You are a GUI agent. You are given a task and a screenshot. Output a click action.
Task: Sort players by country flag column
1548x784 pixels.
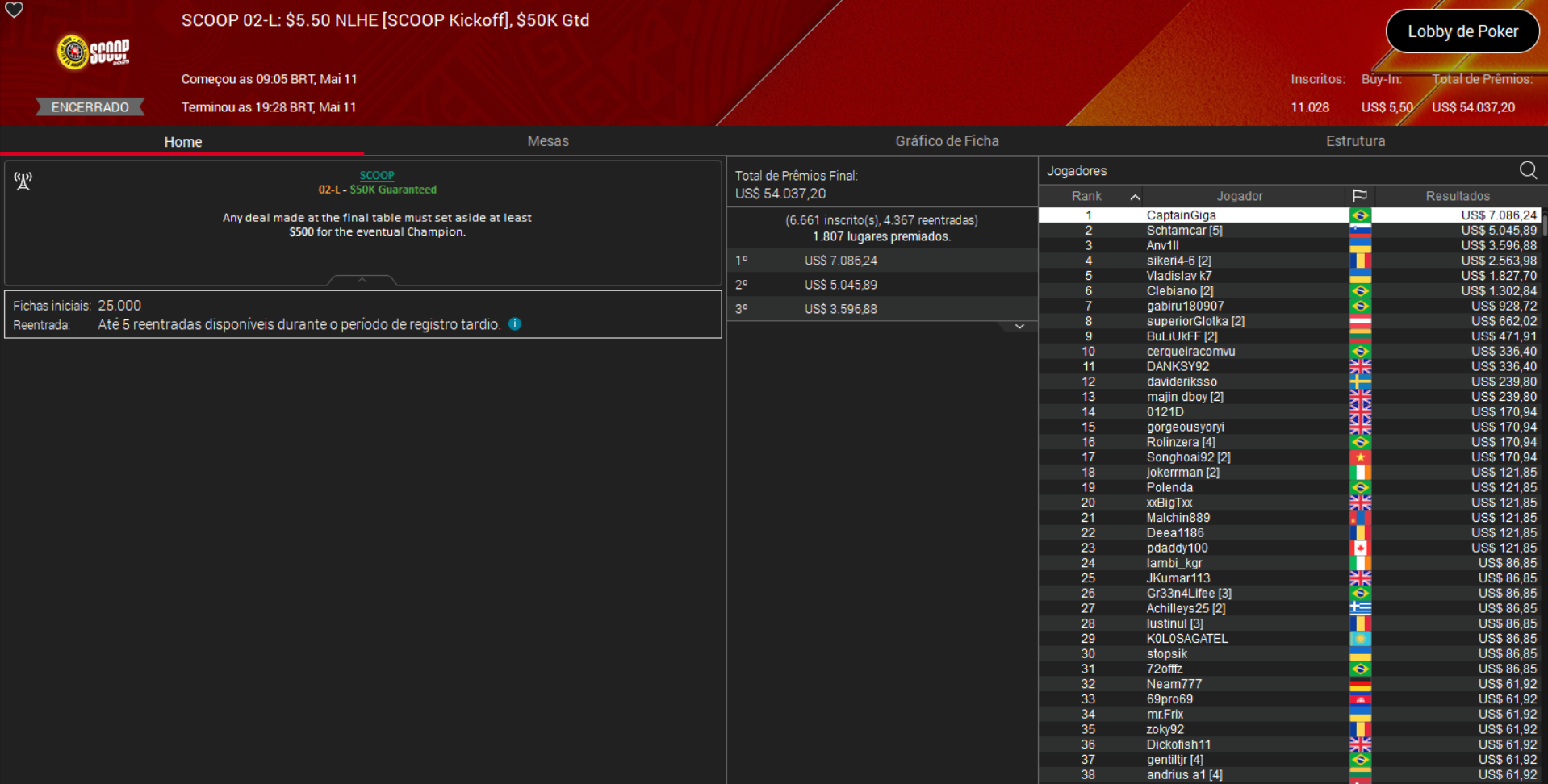[x=1360, y=196]
